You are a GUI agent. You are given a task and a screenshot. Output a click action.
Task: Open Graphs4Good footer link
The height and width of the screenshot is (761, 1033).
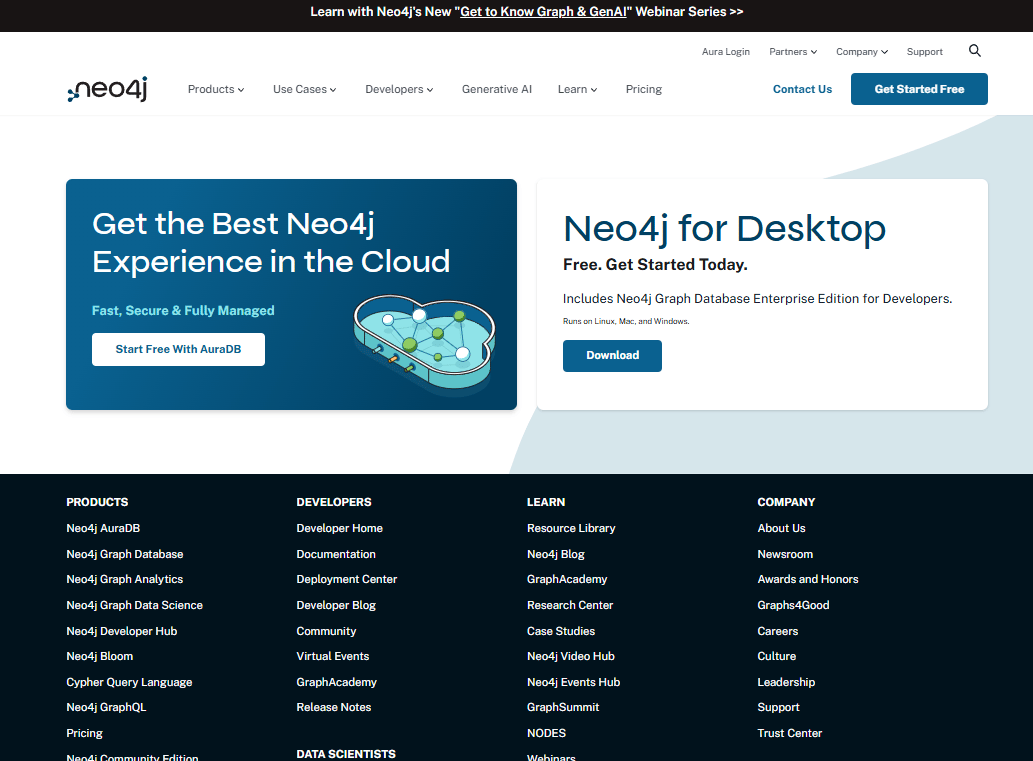coord(793,605)
